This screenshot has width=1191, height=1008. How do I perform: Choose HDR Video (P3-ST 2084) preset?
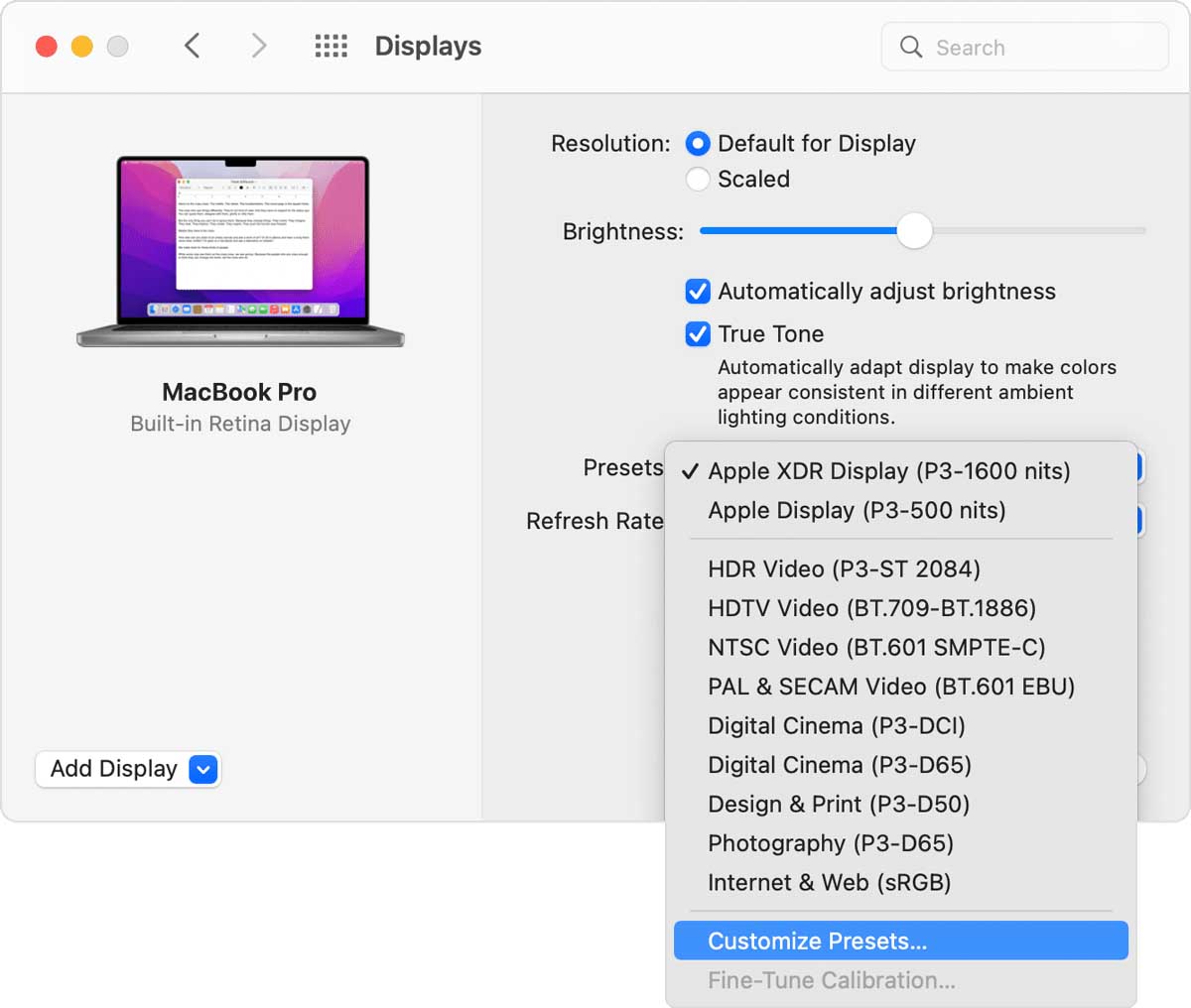click(x=901, y=569)
